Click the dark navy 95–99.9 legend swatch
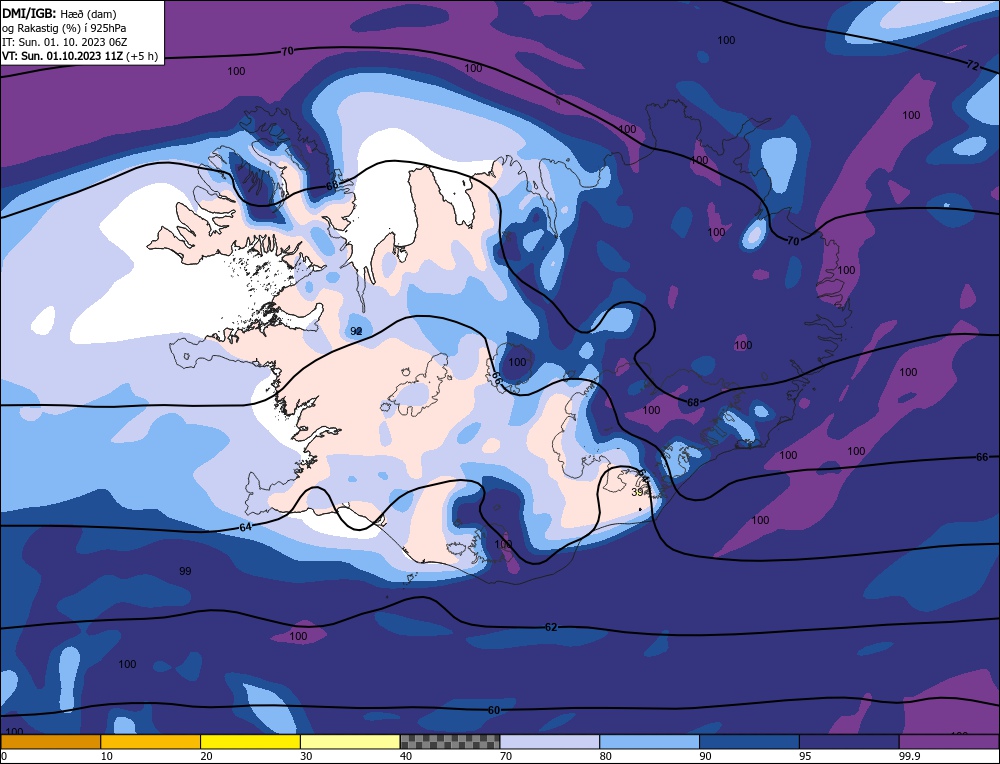The width and height of the screenshot is (1000, 764). pos(849,742)
